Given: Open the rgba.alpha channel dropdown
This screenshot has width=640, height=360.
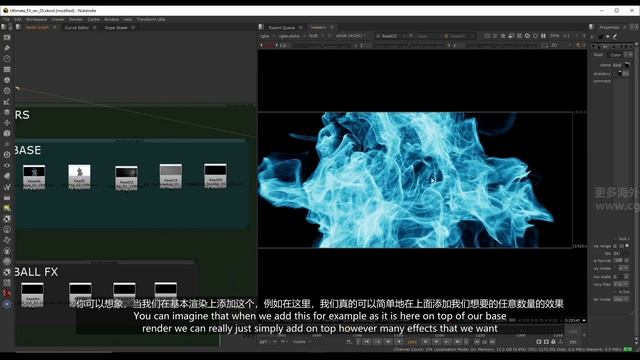Looking at the screenshot, I should [x=291, y=36].
